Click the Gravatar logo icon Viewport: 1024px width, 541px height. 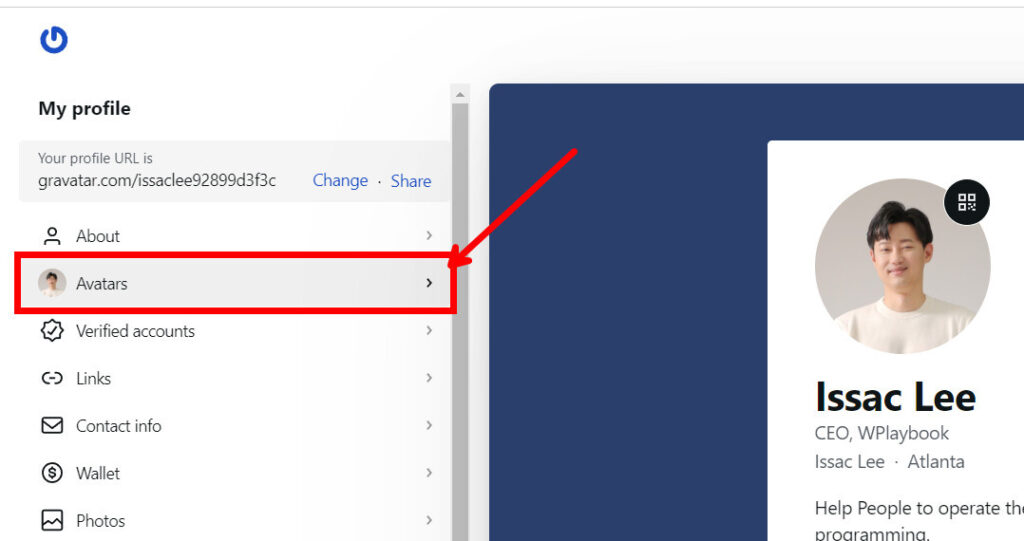[54, 40]
